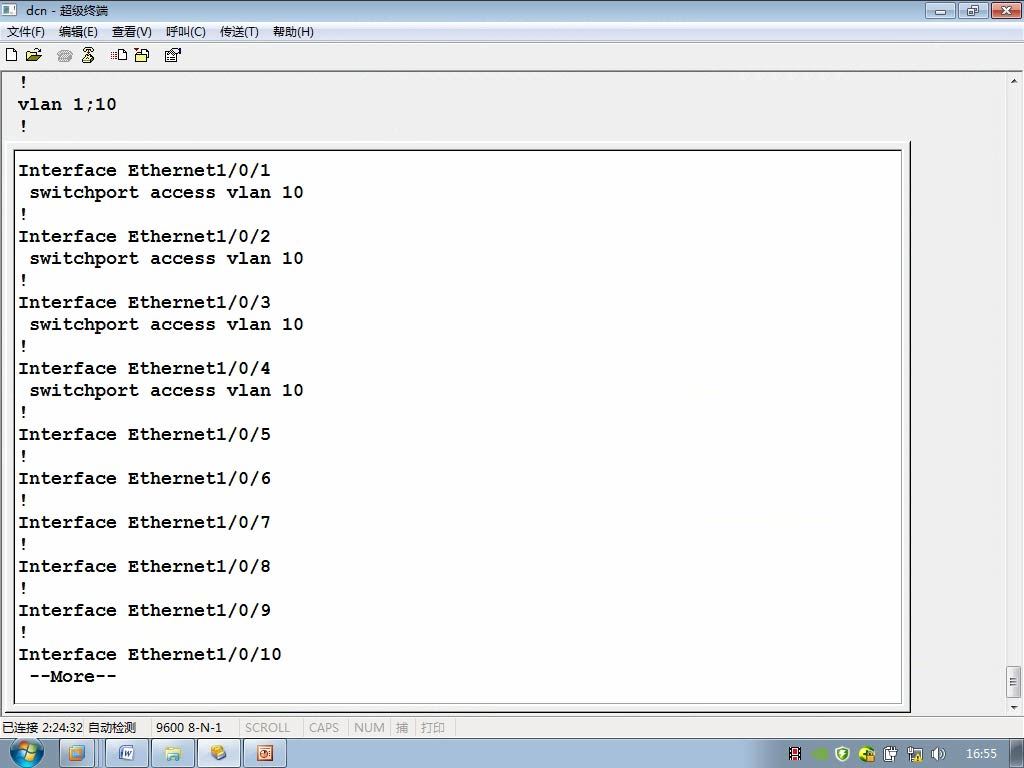Click the green shield tray icon
1024x768 pixels.
[x=842, y=754]
